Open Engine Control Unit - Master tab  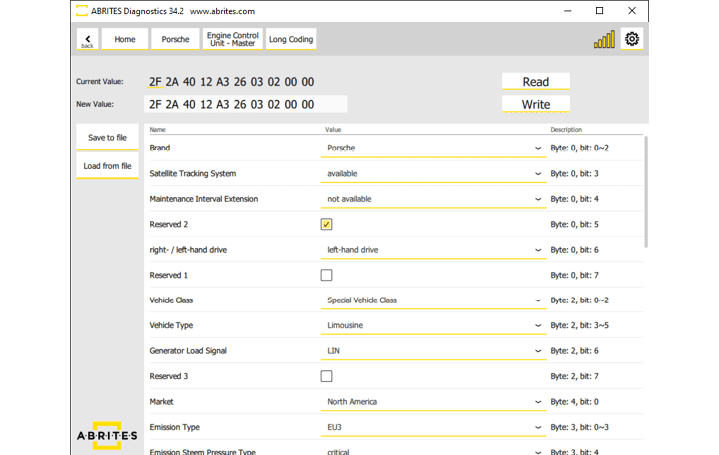point(230,40)
